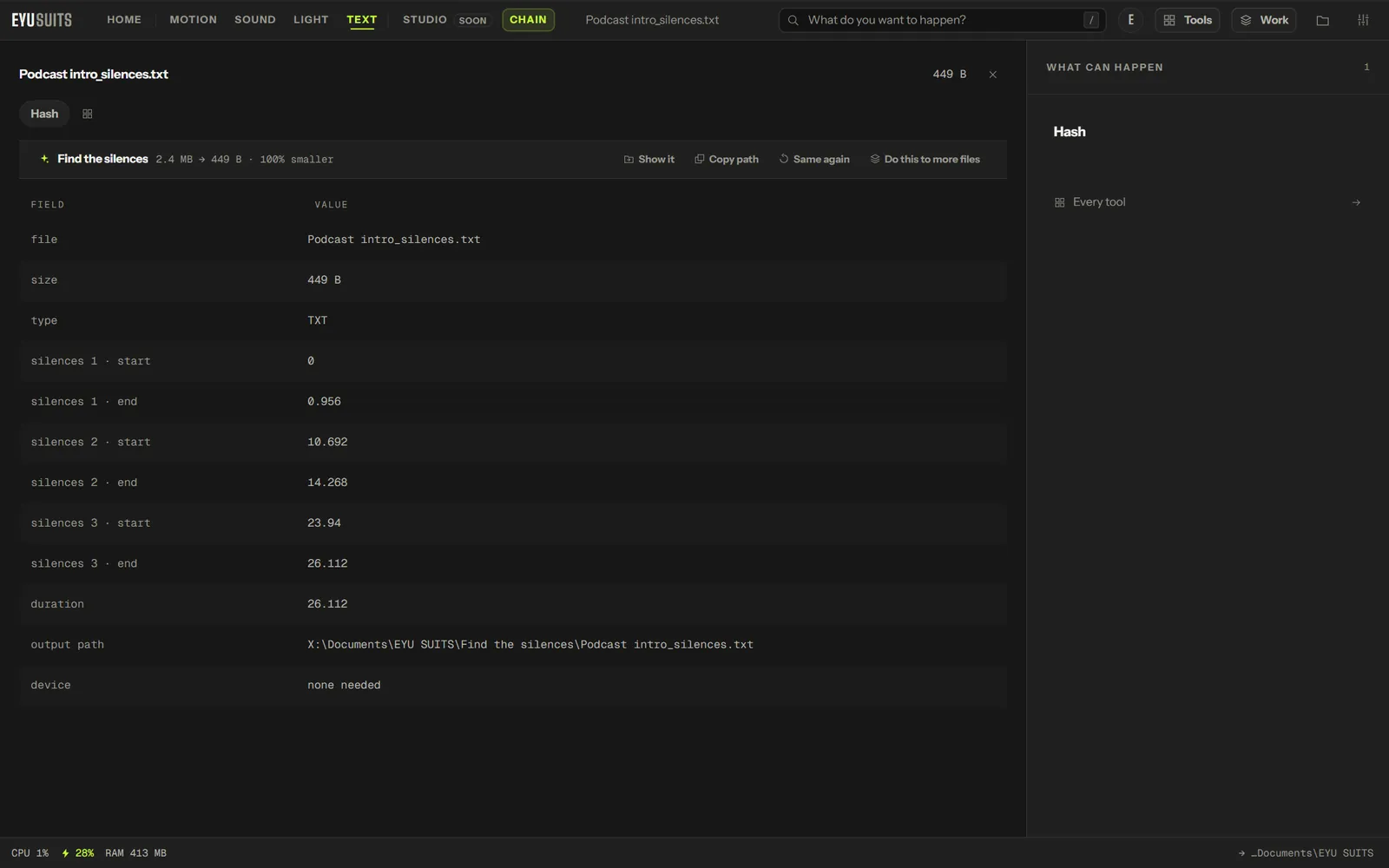Open the E profile button
1389x868 pixels.
[1130, 20]
